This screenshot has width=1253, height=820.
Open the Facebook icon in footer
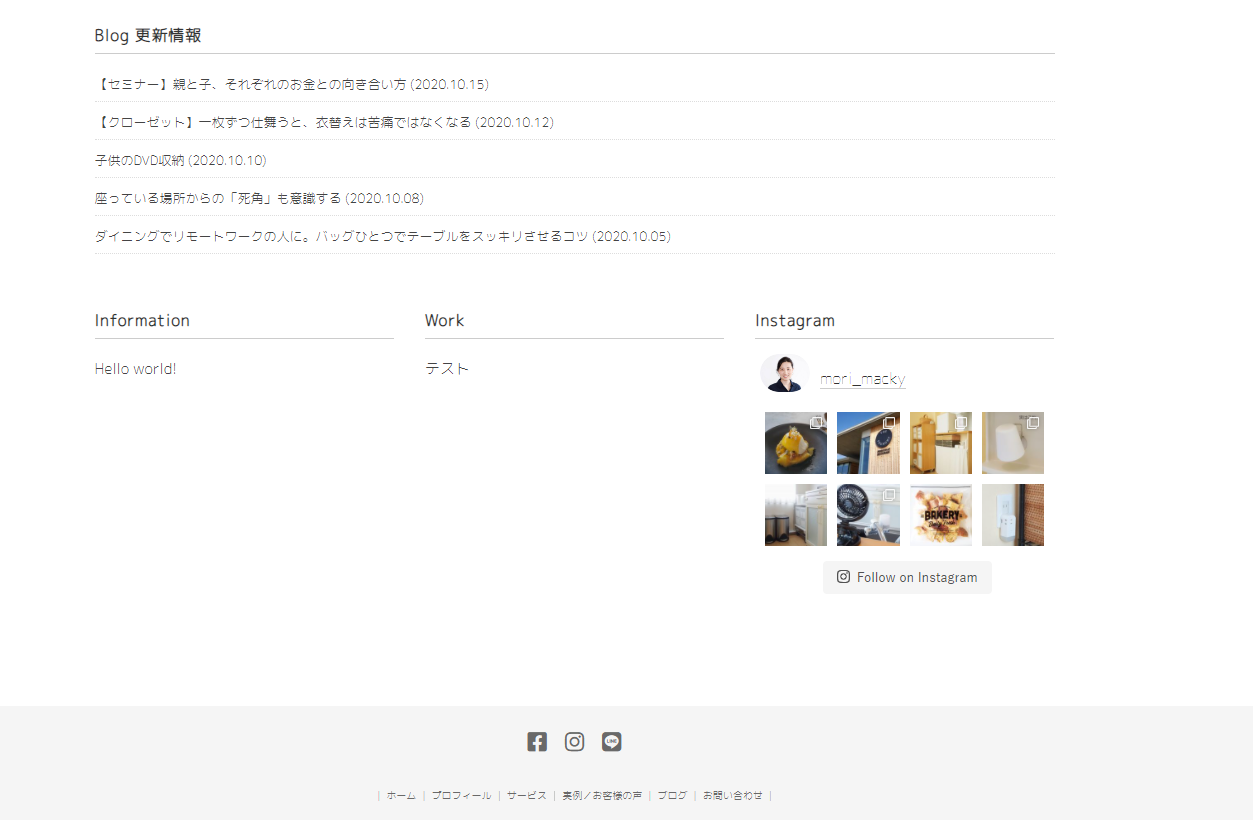click(x=537, y=742)
